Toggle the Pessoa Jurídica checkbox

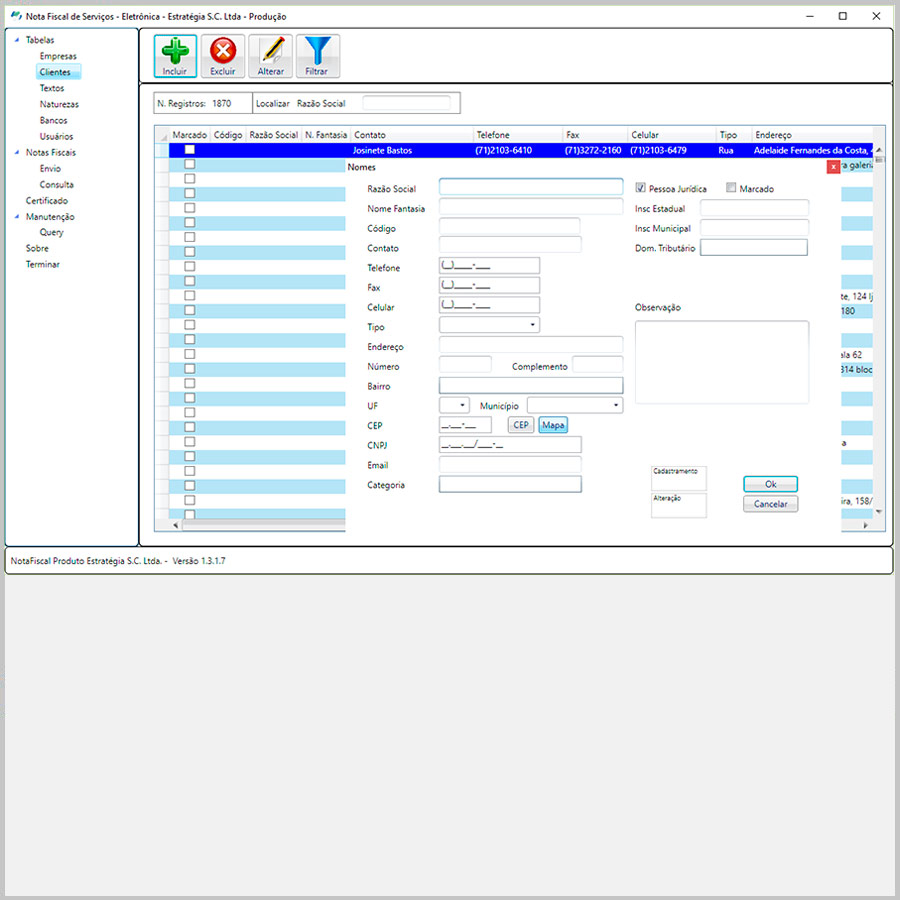click(x=640, y=188)
